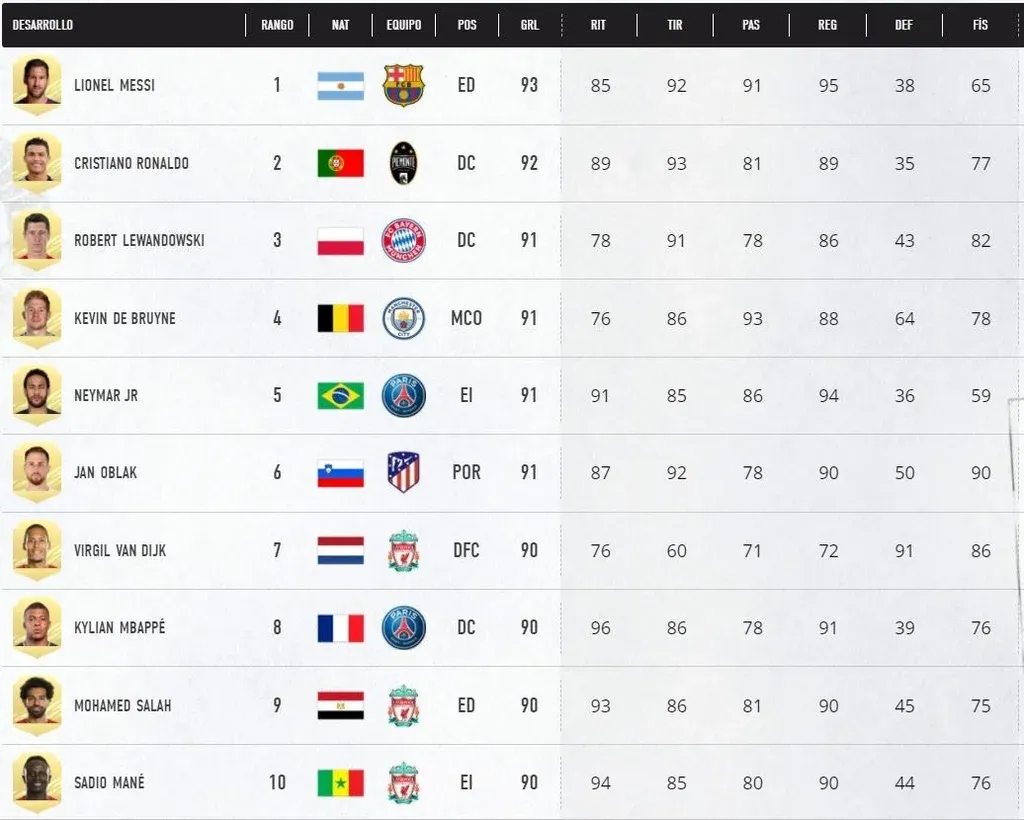Click the Argentina flag icon
The width and height of the screenshot is (1024, 820).
coord(340,86)
